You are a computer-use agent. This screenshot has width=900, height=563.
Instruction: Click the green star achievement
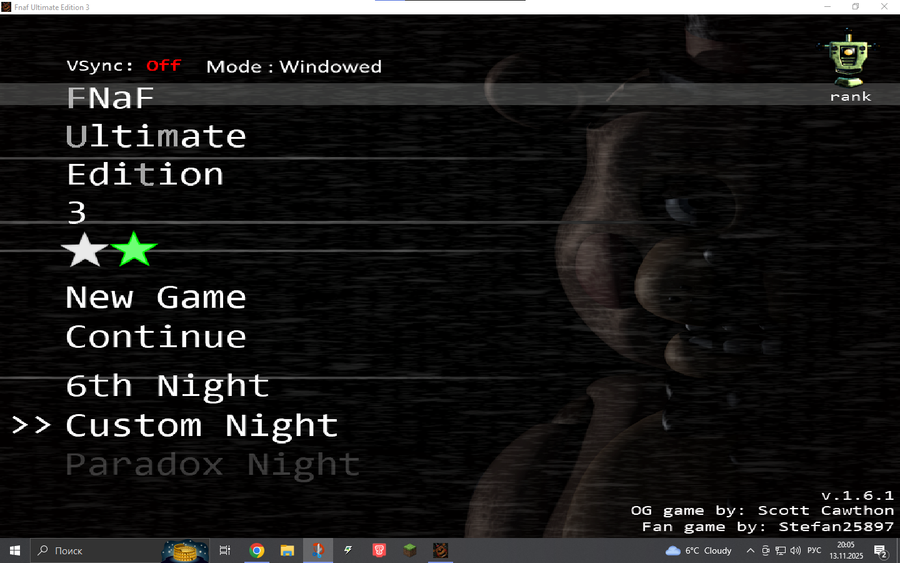[134, 250]
